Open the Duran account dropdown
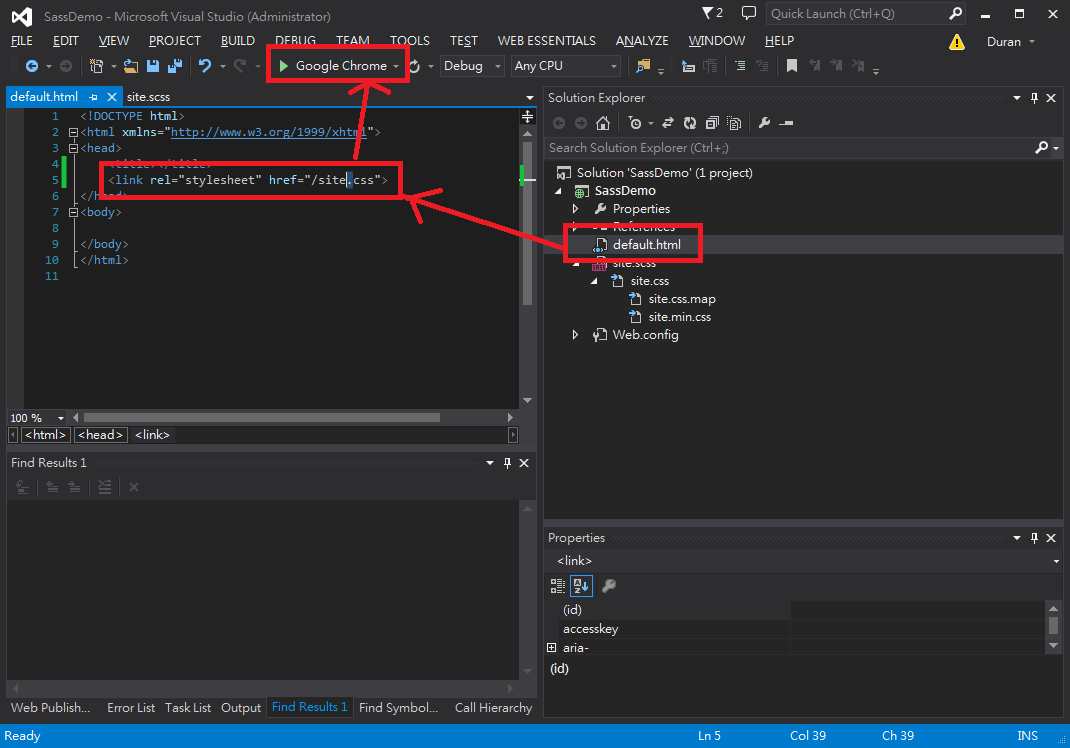 pyautogui.click(x=1011, y=42)
